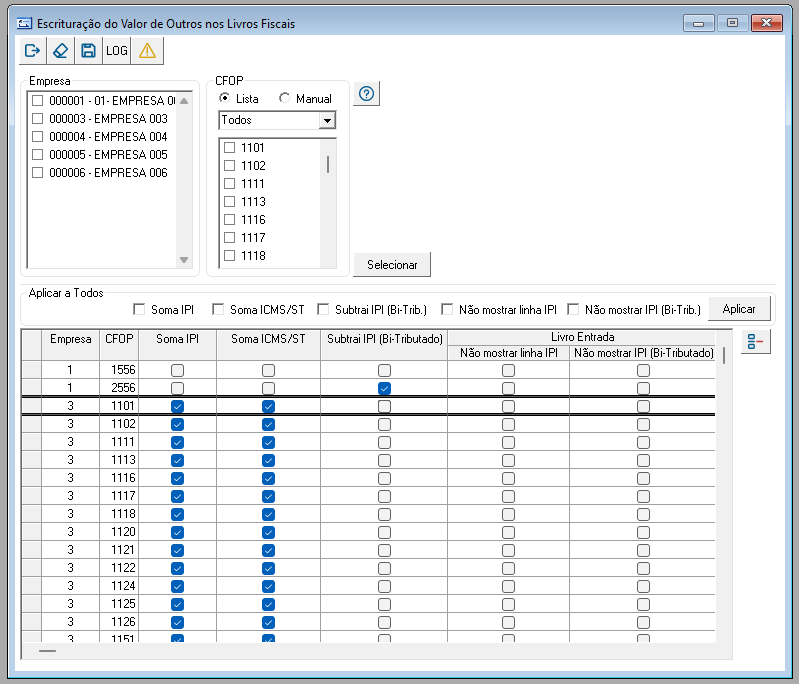Viewport: 799px width, 684px height.
Task: Click the window title bar app icon
Action: (24, 23)
